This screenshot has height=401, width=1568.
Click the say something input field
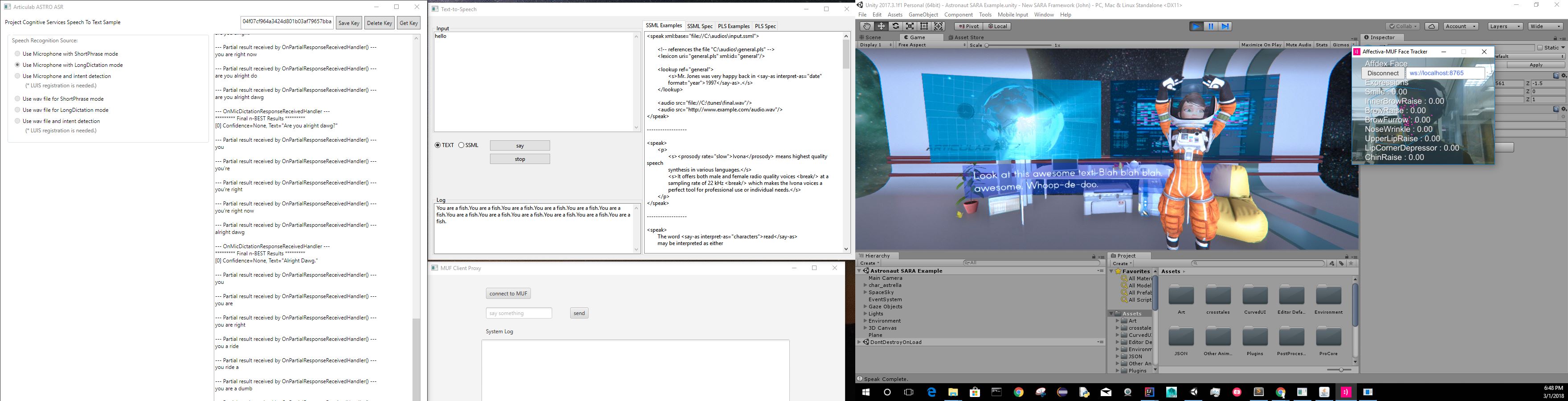[x=519, y=313]
